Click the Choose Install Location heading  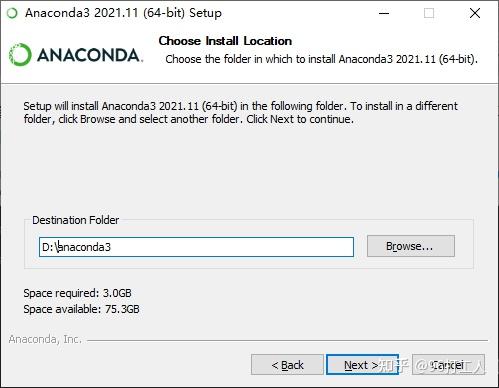point(225,41)
